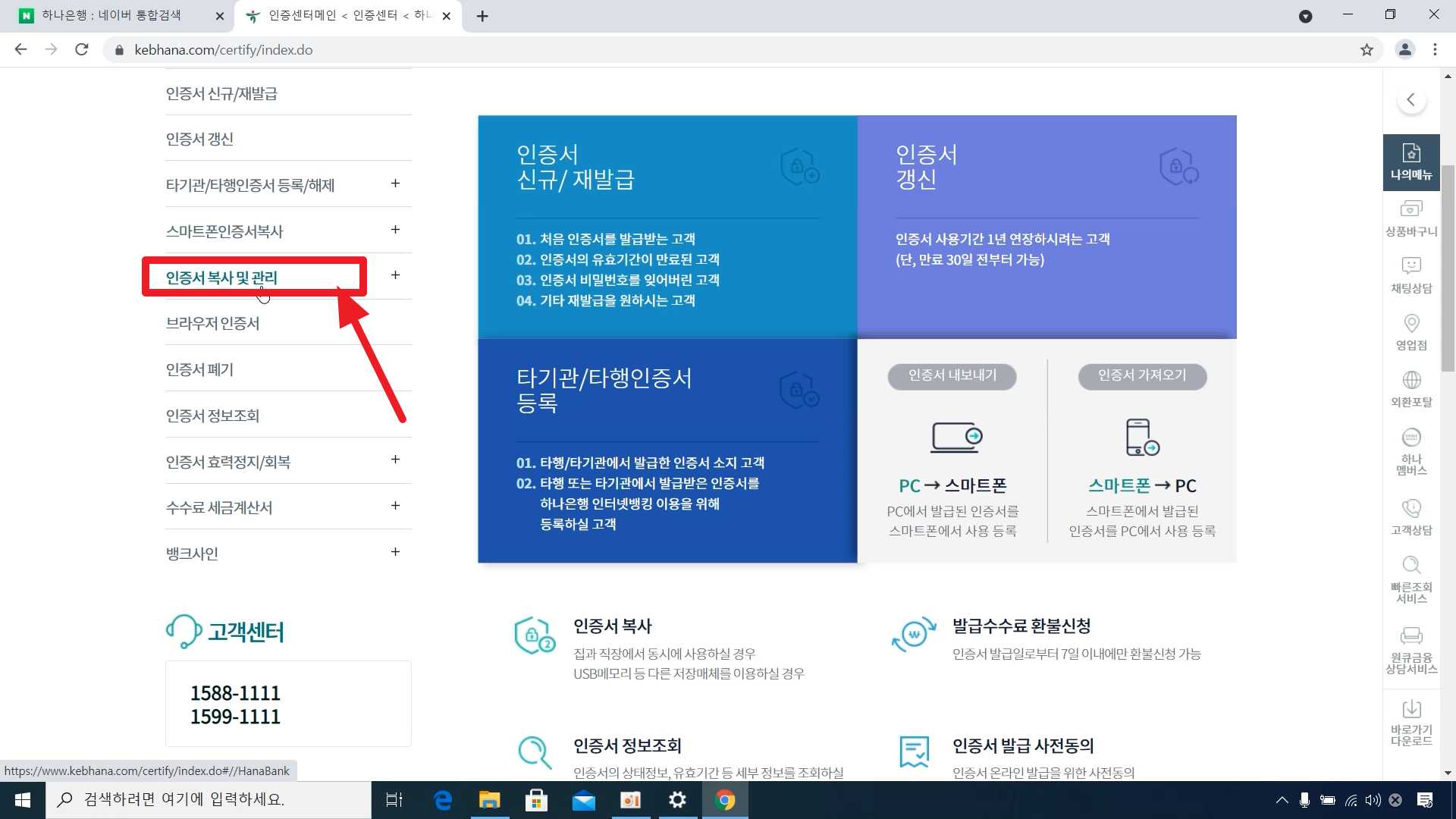
Task: Open the 인증서 폐기 menu item
Action: (199, 369)
